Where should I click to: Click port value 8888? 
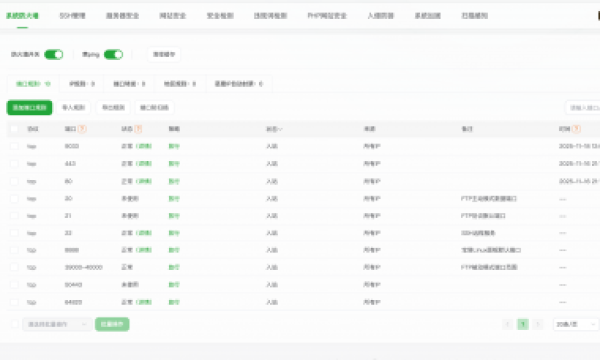click(72, 250)
